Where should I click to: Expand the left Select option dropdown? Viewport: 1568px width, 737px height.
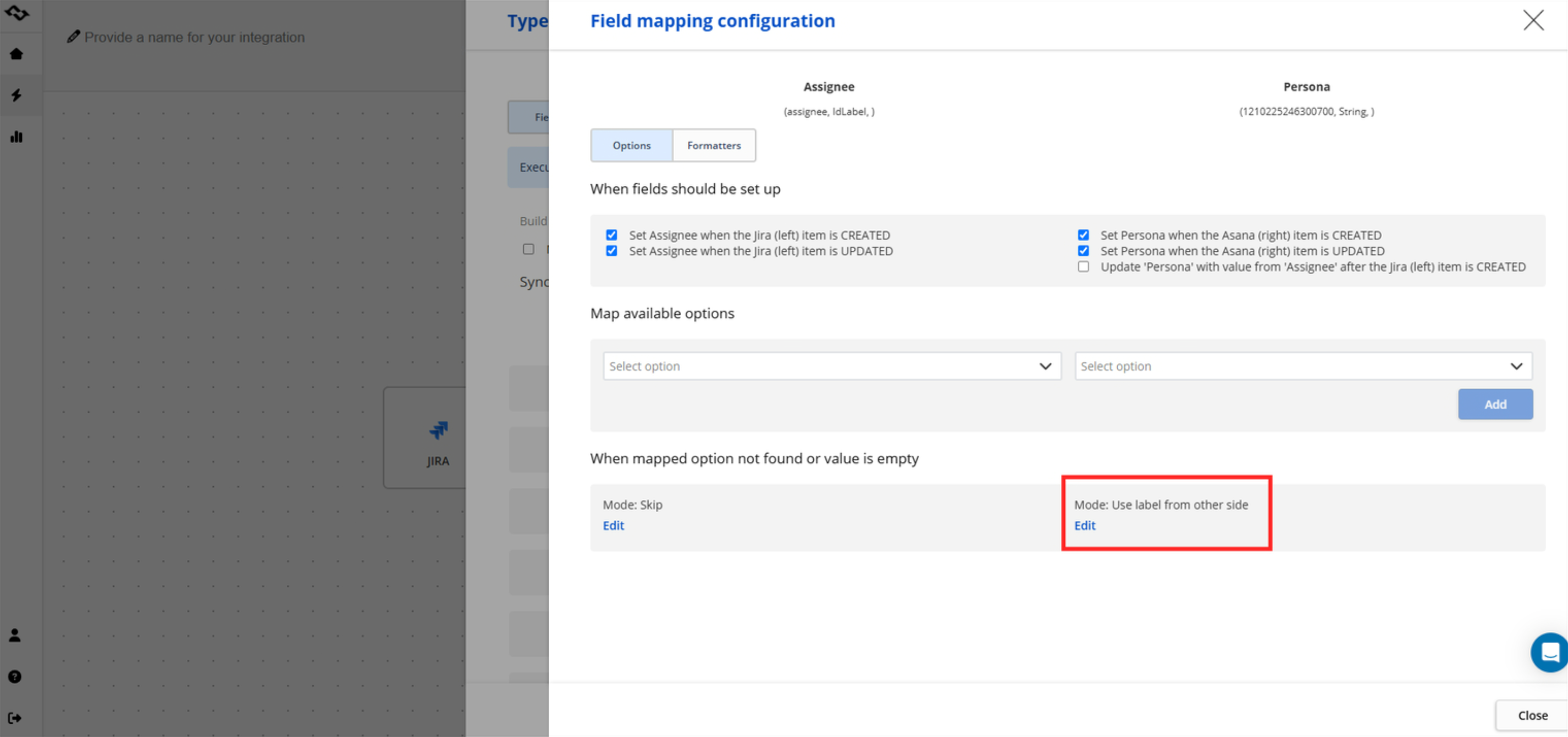click(831, 366)
